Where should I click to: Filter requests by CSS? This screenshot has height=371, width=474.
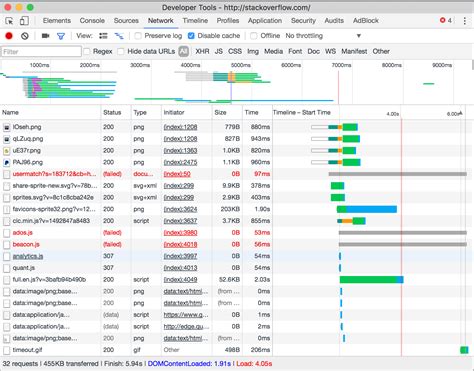(235, 51)
